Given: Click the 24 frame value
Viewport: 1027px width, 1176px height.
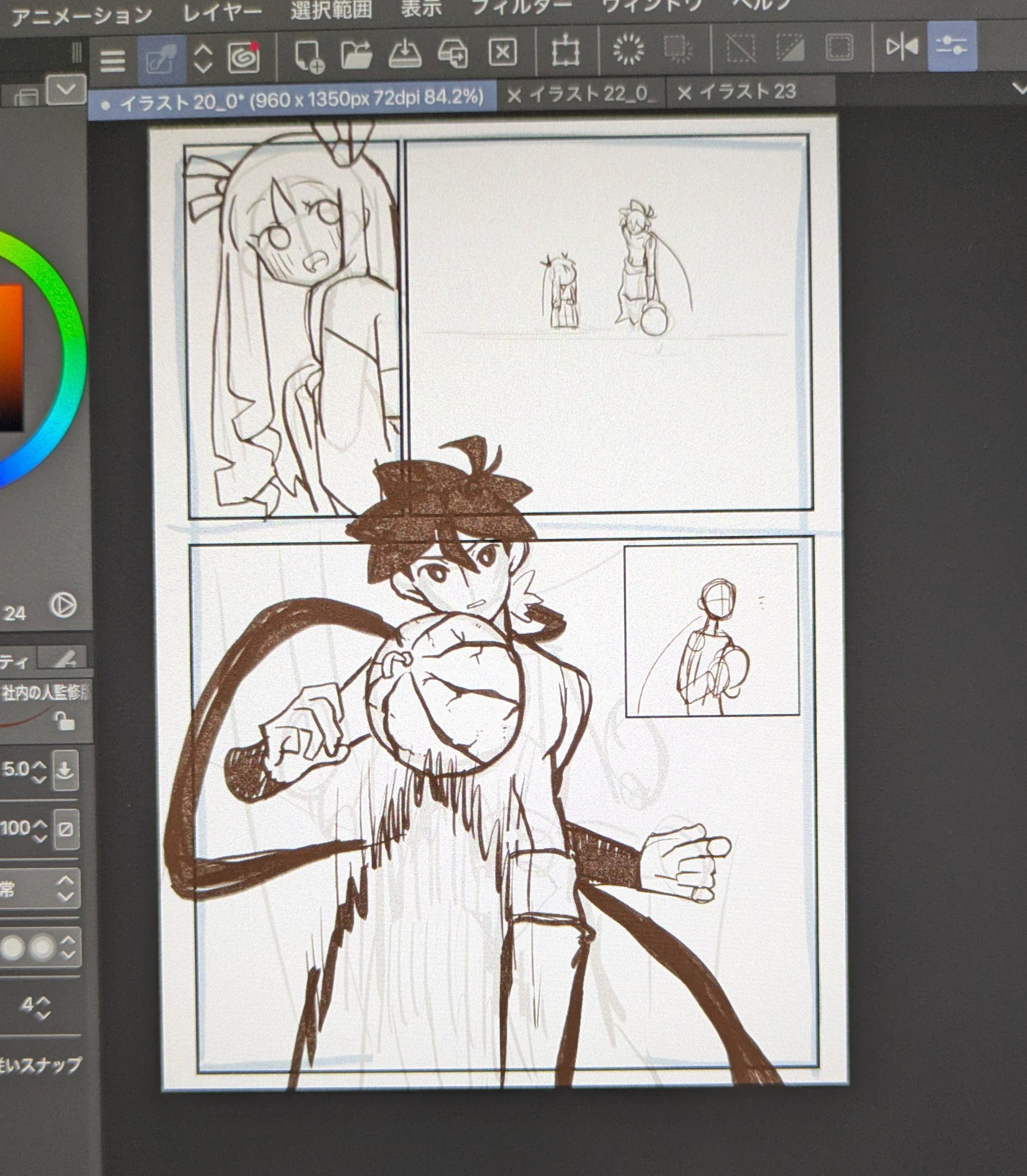Looking at the screenshot, I should (x=15, y=614).
